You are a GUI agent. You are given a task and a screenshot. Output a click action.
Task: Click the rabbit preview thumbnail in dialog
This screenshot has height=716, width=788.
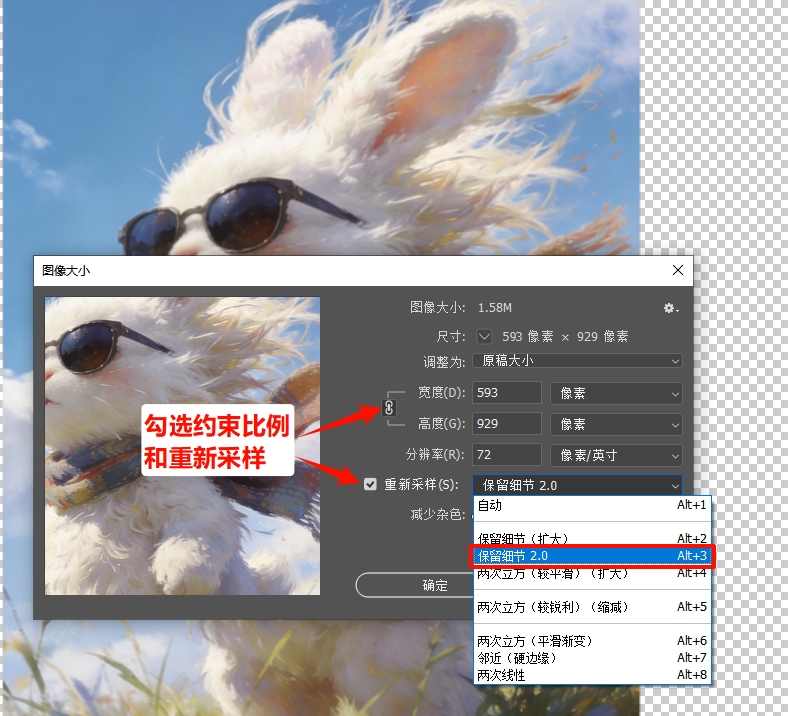point(182,446)
